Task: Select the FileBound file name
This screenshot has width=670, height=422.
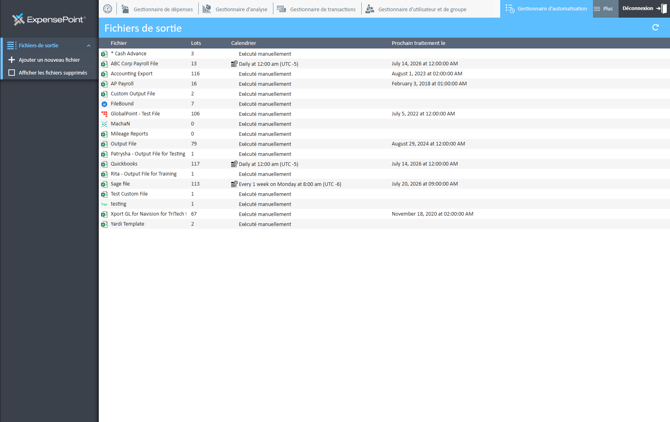Action: pos(122,104)
